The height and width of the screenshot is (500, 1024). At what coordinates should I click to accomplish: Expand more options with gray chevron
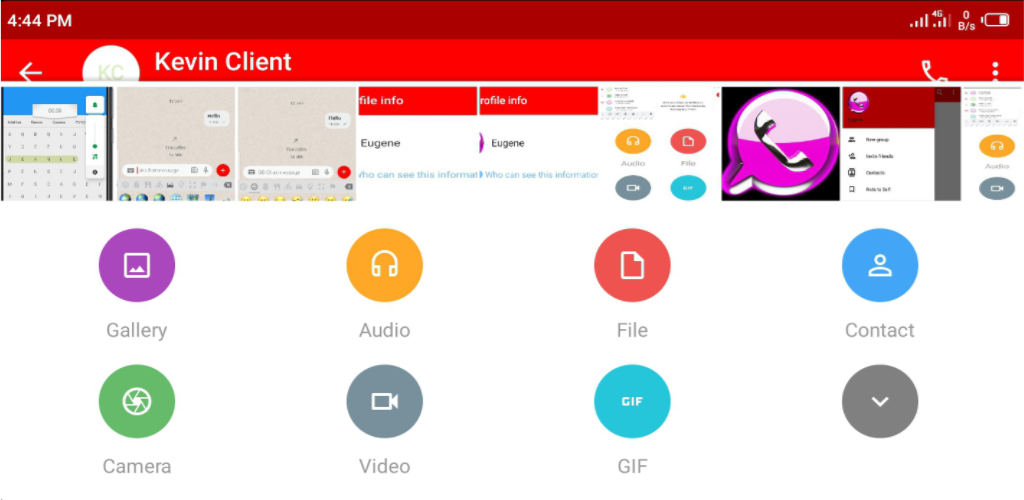tap(879, 402)
